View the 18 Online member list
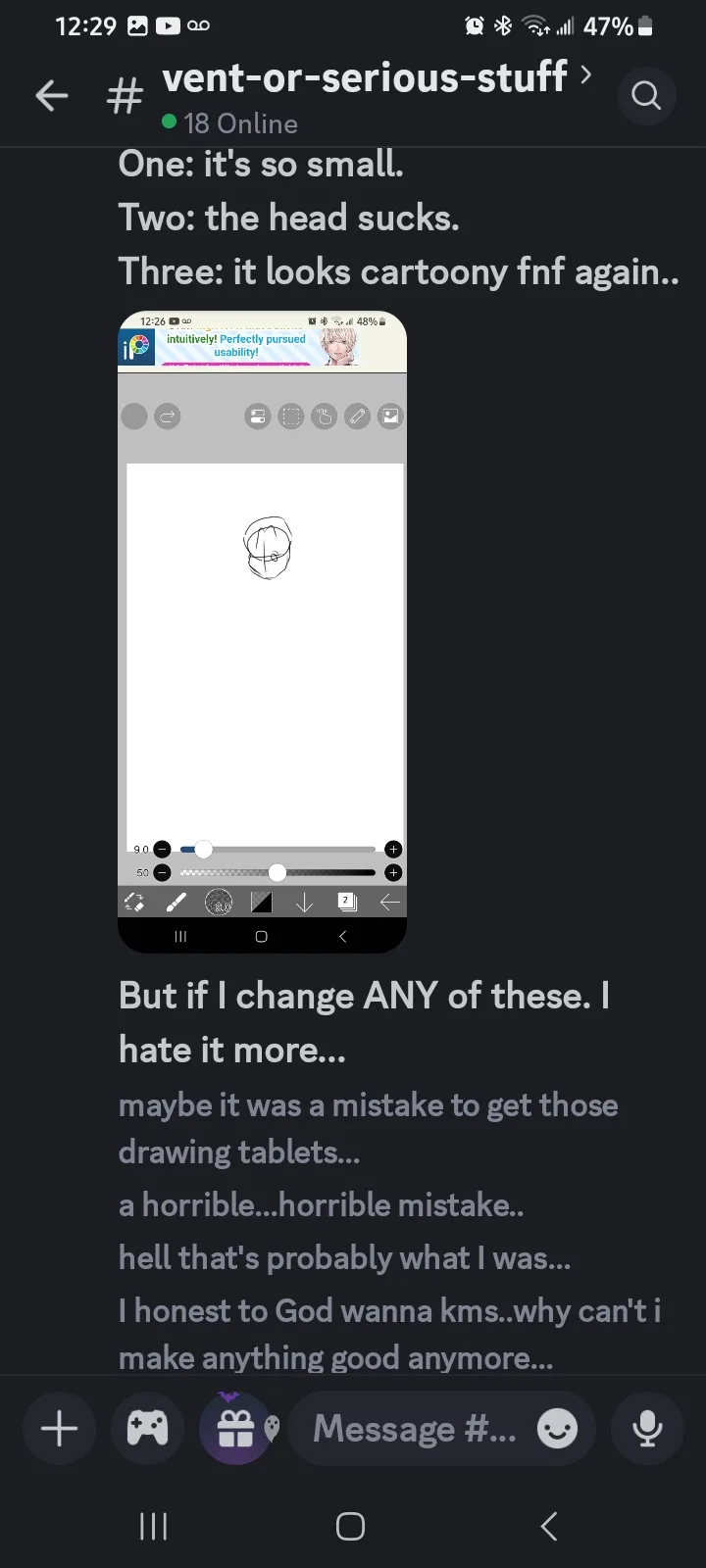Image resolution: width=706 pixels, height=1568 pixels. click(229, 123)
